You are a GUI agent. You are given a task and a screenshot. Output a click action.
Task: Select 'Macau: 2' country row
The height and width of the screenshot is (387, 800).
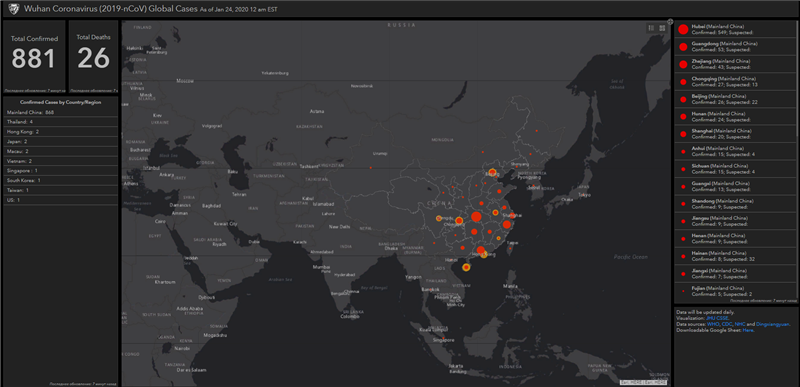(x=60, y=151)
